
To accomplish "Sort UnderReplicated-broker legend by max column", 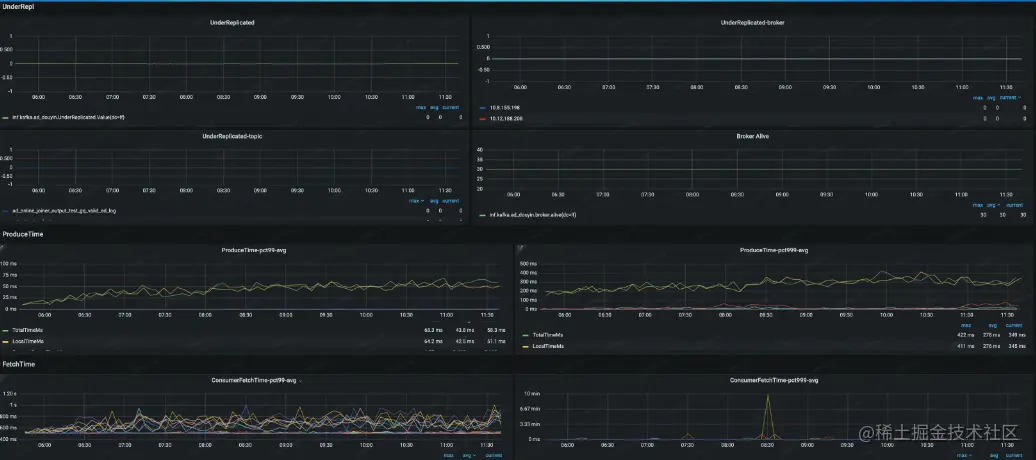I will [x=977, y=97].
